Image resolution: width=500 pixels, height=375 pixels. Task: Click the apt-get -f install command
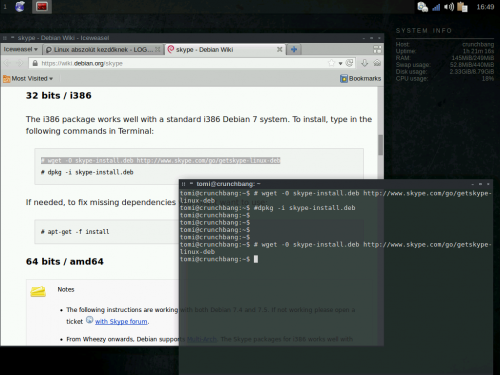(x=75, y=232)
